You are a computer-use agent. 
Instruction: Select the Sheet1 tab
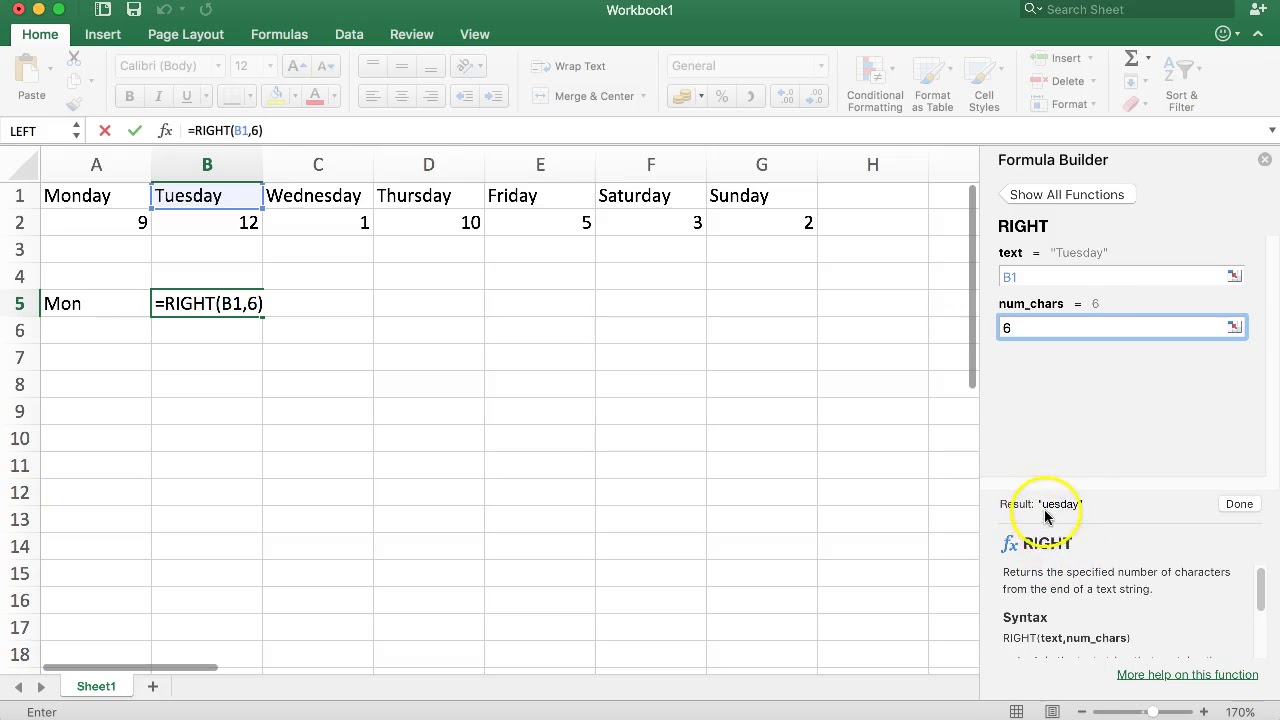[x=96, y=686]
